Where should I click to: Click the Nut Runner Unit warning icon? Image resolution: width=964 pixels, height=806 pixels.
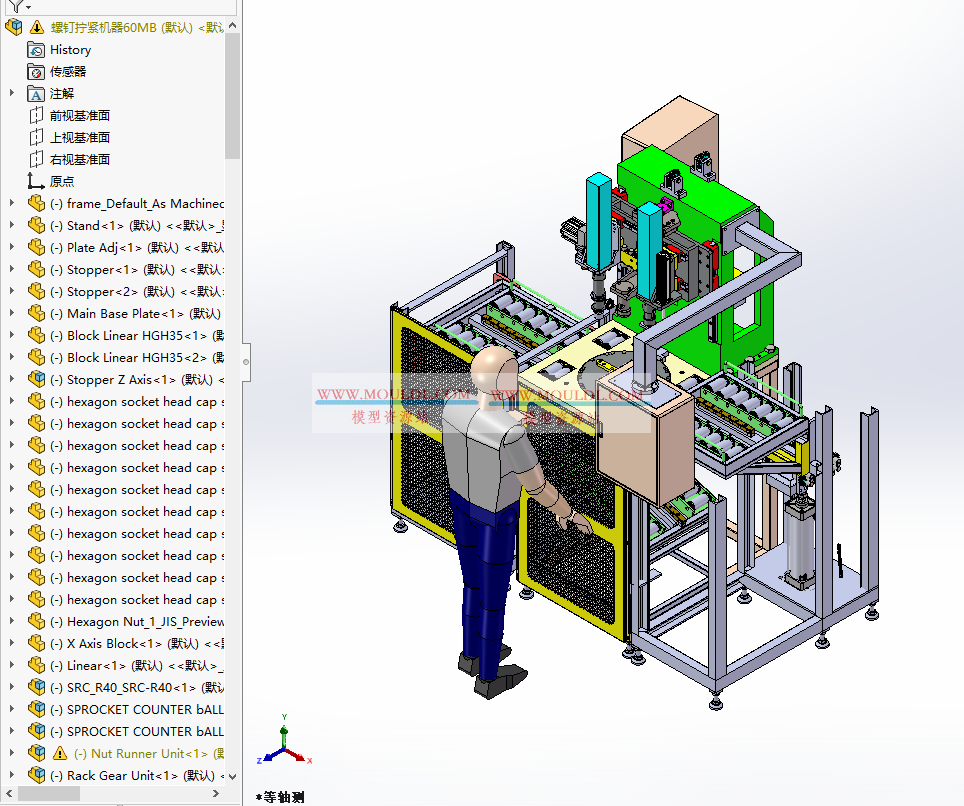60,753
